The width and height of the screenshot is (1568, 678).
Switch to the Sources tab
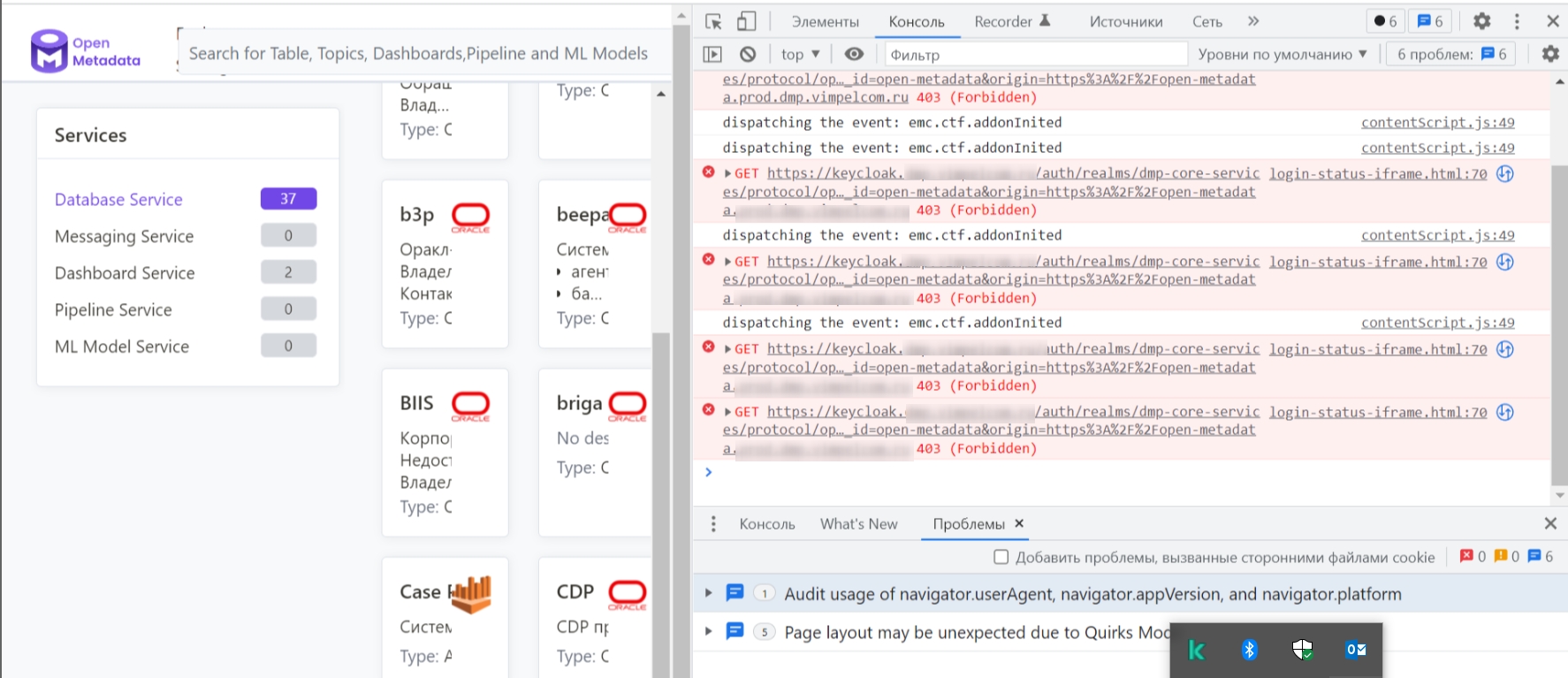point(1126,21)
